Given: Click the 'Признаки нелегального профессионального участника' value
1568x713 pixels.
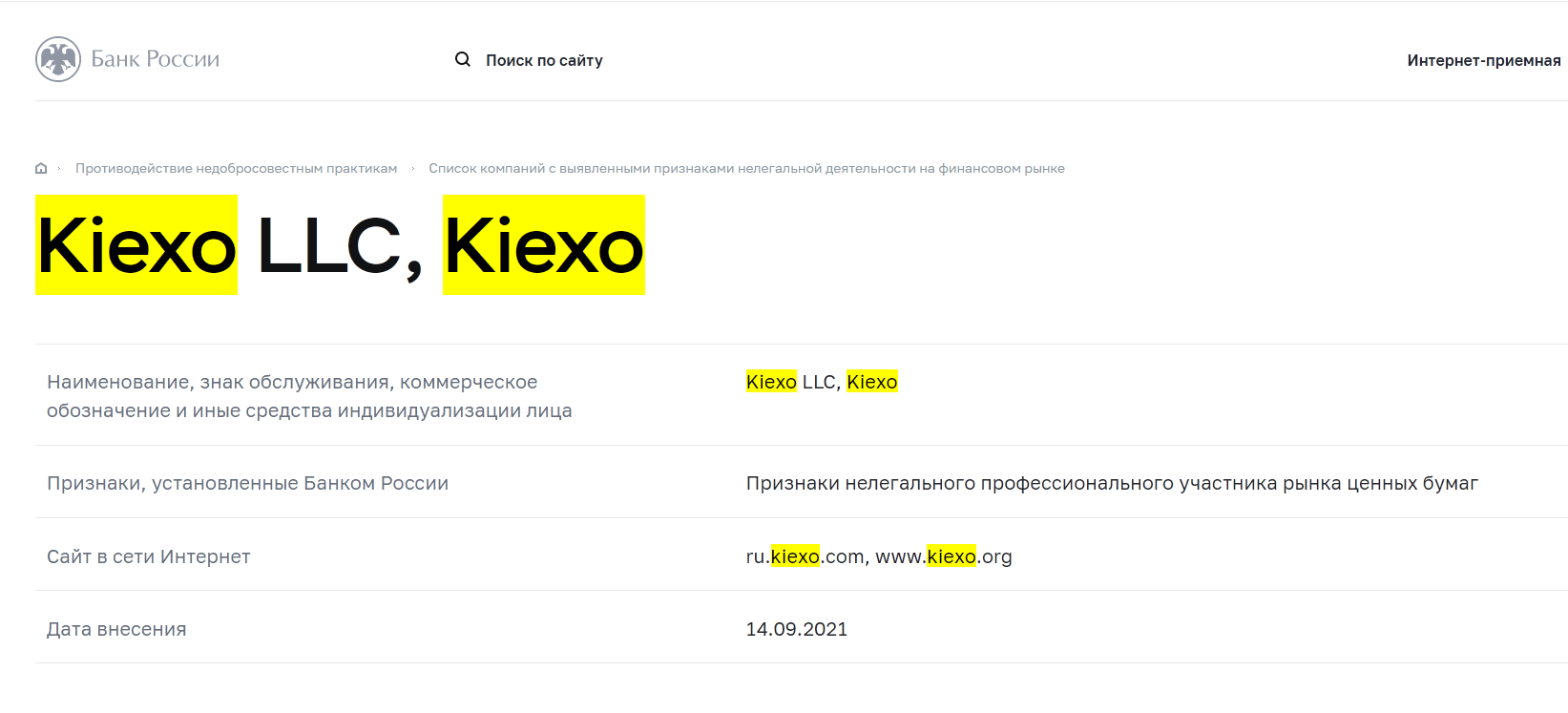Looking at the screenshot, I should (1112, 483).
